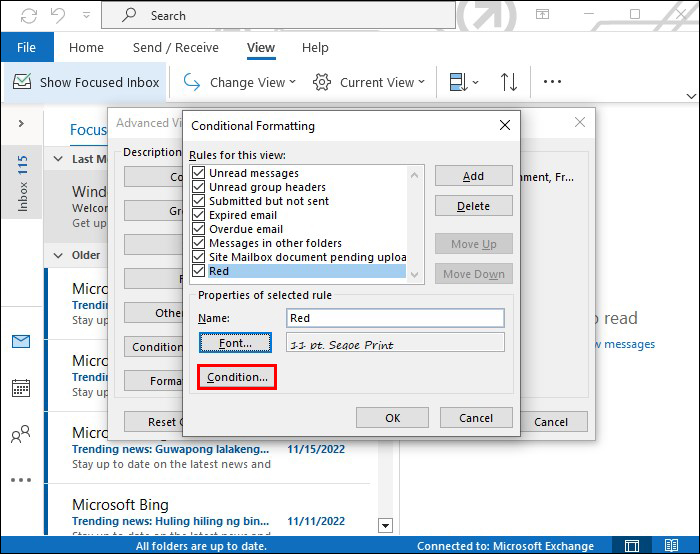
Task: Click the Send/Receive sync icon in title bar
Action: pos(29,16)
